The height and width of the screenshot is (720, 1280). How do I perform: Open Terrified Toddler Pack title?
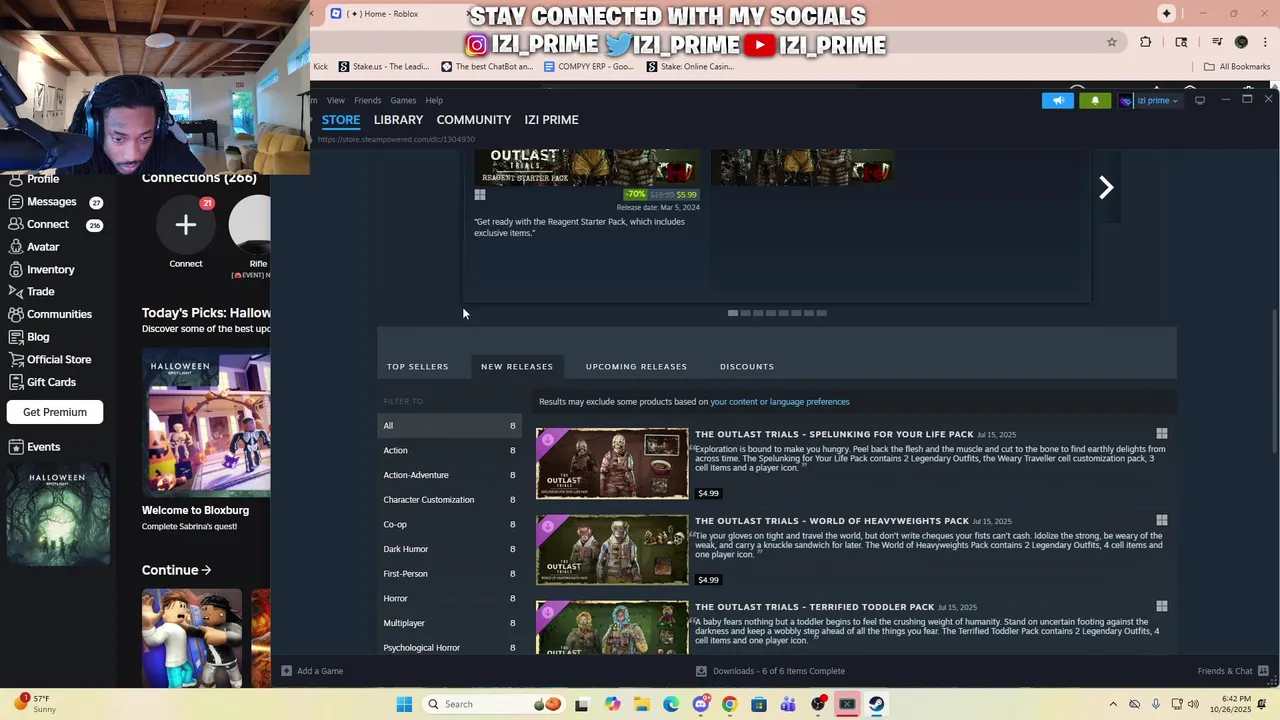pyautogui.click(x=815, y=607)
